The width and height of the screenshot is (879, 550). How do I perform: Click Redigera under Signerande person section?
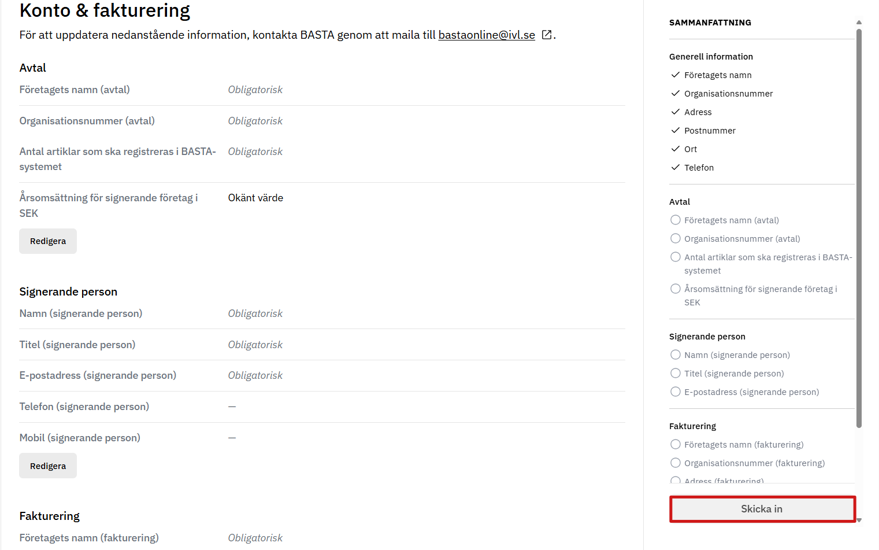48,466
